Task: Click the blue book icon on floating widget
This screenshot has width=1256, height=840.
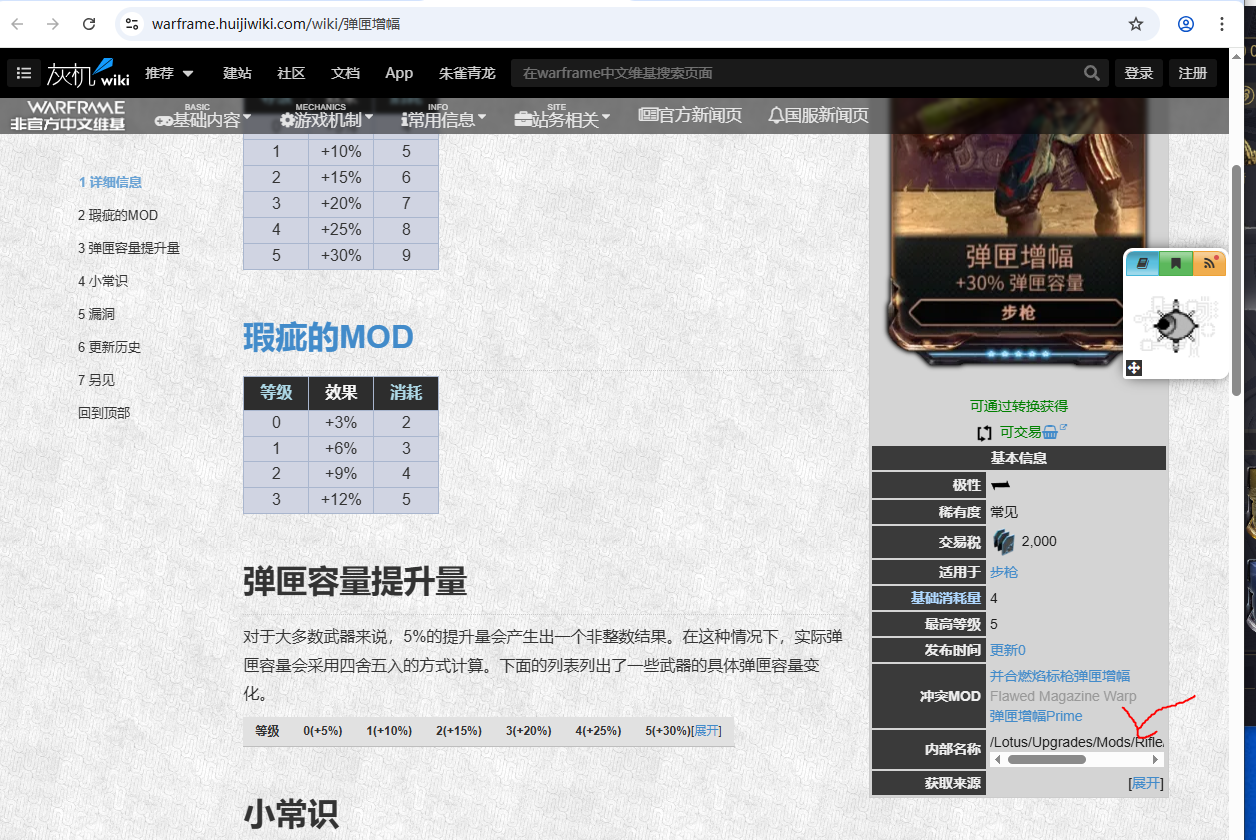Action: click(1142, 263)
